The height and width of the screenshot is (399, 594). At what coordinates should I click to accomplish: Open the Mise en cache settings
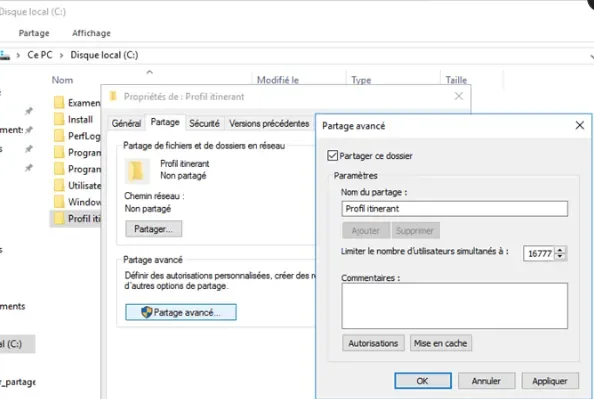coord(441,343)
